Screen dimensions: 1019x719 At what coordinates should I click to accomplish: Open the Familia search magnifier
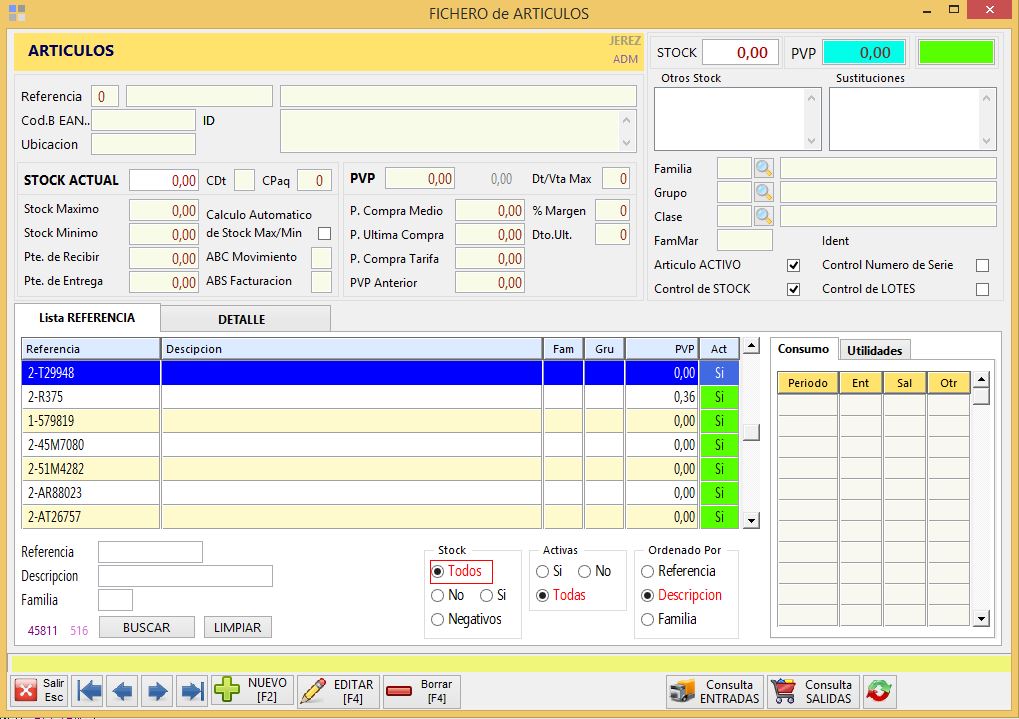764,168
